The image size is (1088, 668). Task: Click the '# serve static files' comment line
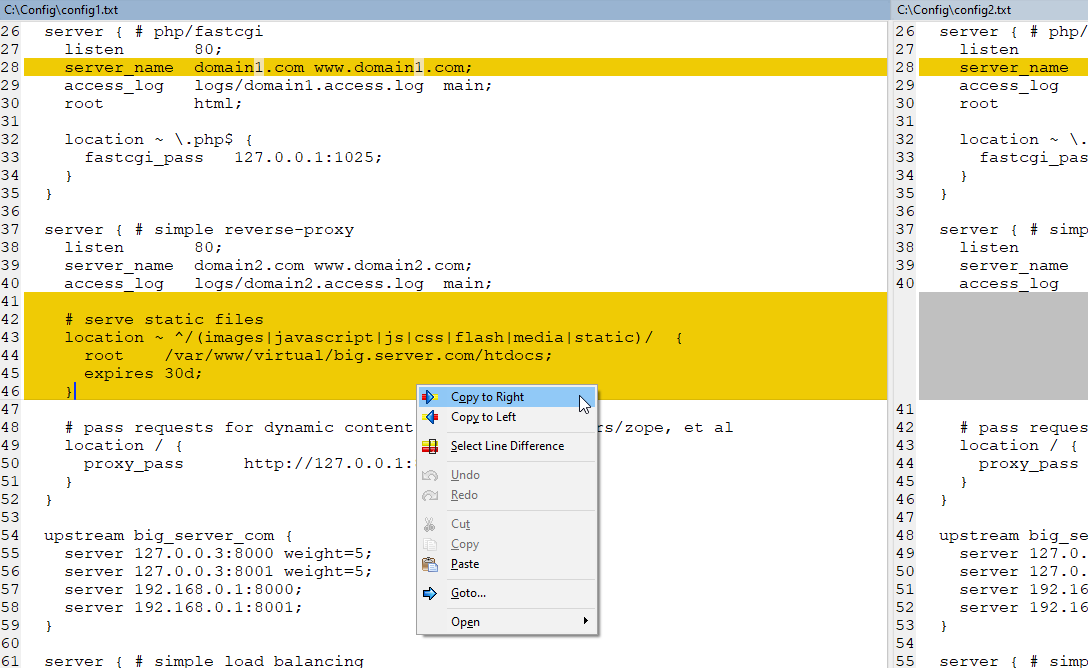[164, 319]
